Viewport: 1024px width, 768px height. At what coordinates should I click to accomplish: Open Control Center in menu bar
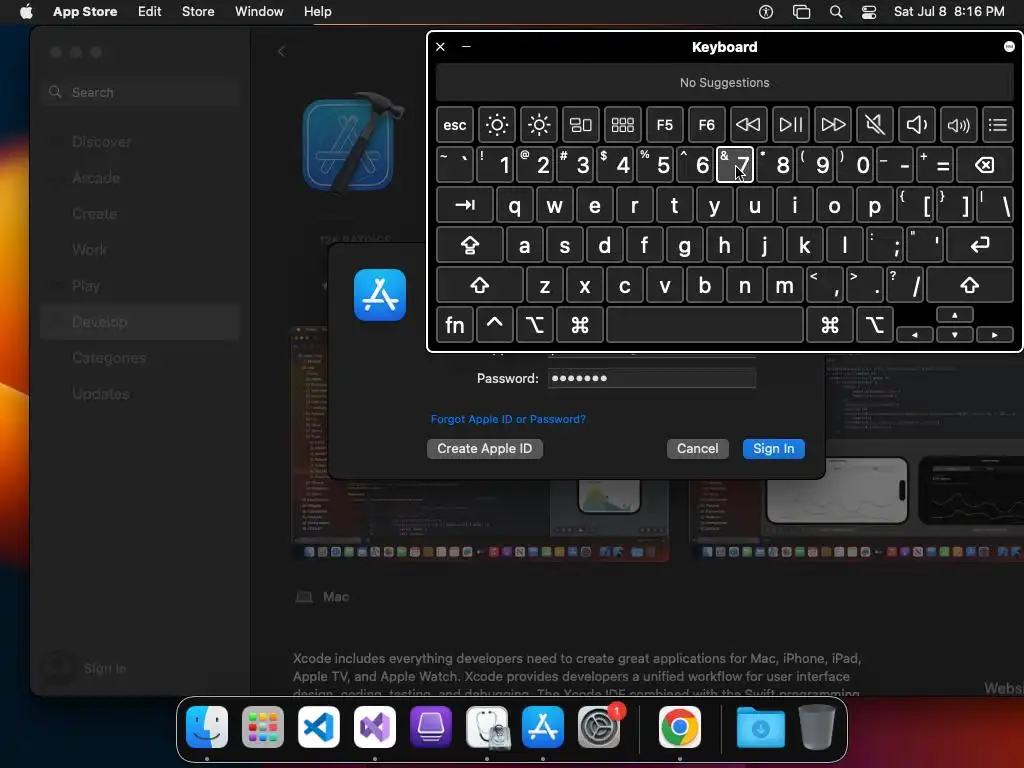tap(869, 12)
